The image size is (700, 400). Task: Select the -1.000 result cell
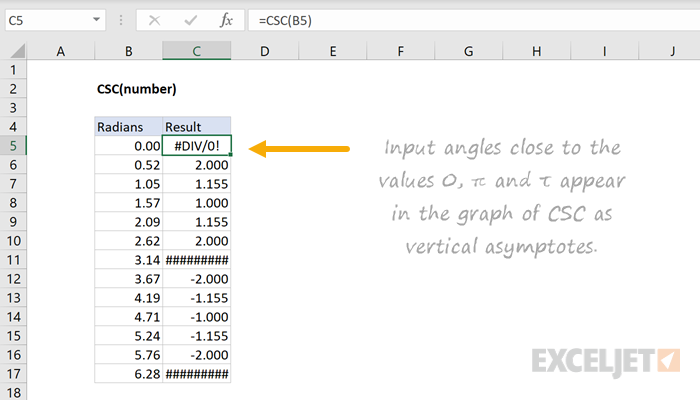(196, 317)
